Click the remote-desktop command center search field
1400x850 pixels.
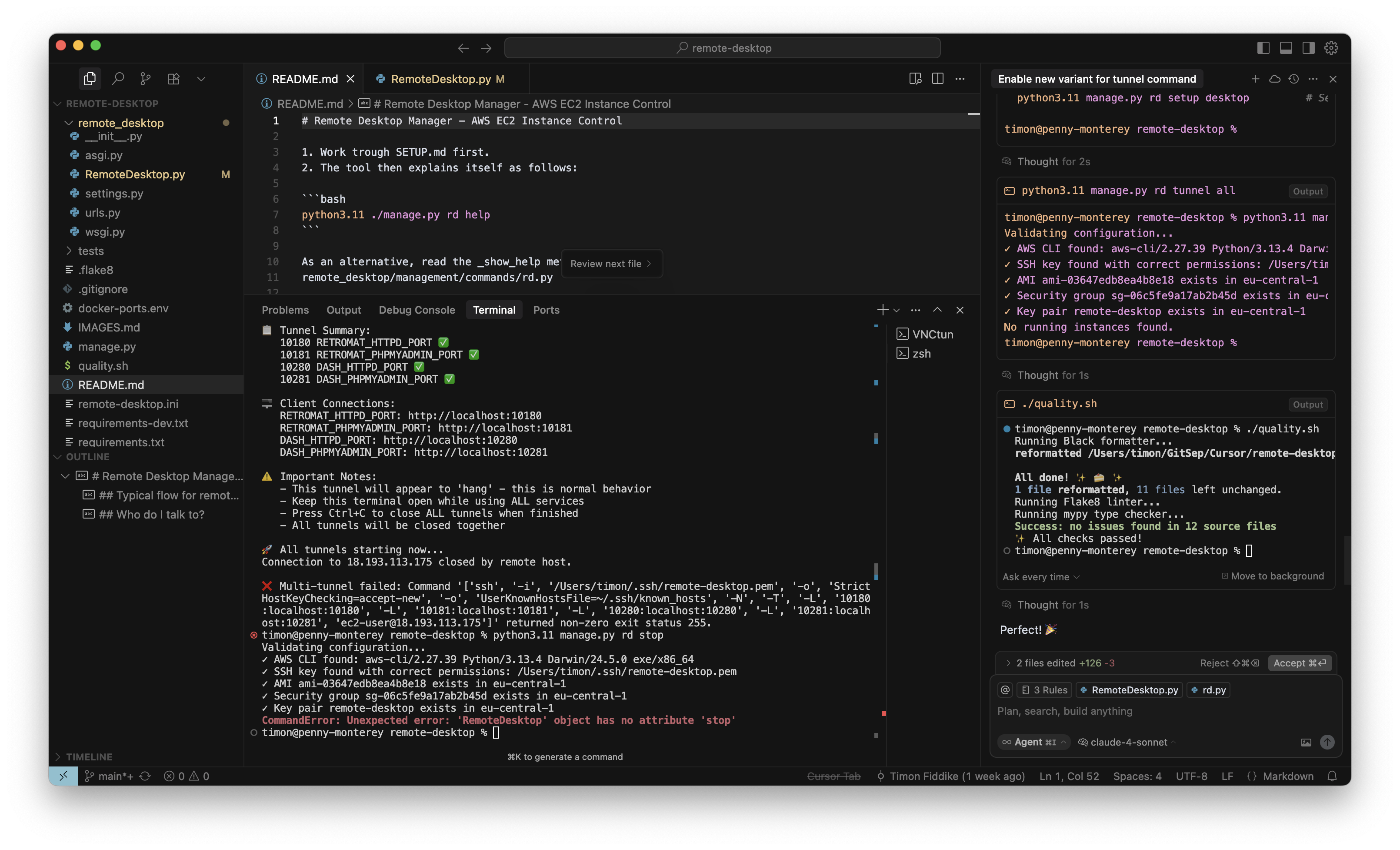coord(722,48)
